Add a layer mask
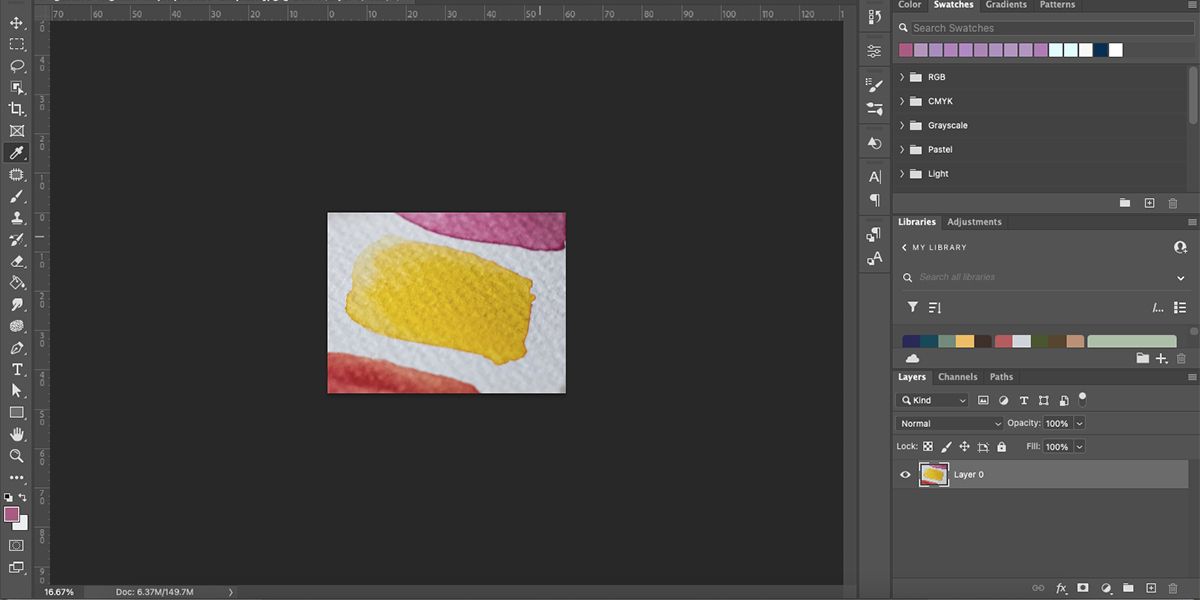 1084,588
